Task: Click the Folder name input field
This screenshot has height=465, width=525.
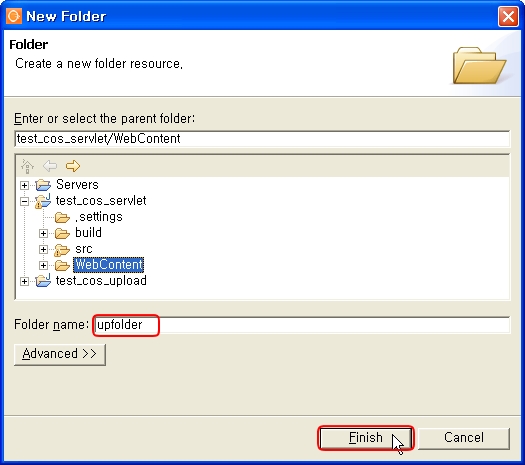Action: point(302,325)
